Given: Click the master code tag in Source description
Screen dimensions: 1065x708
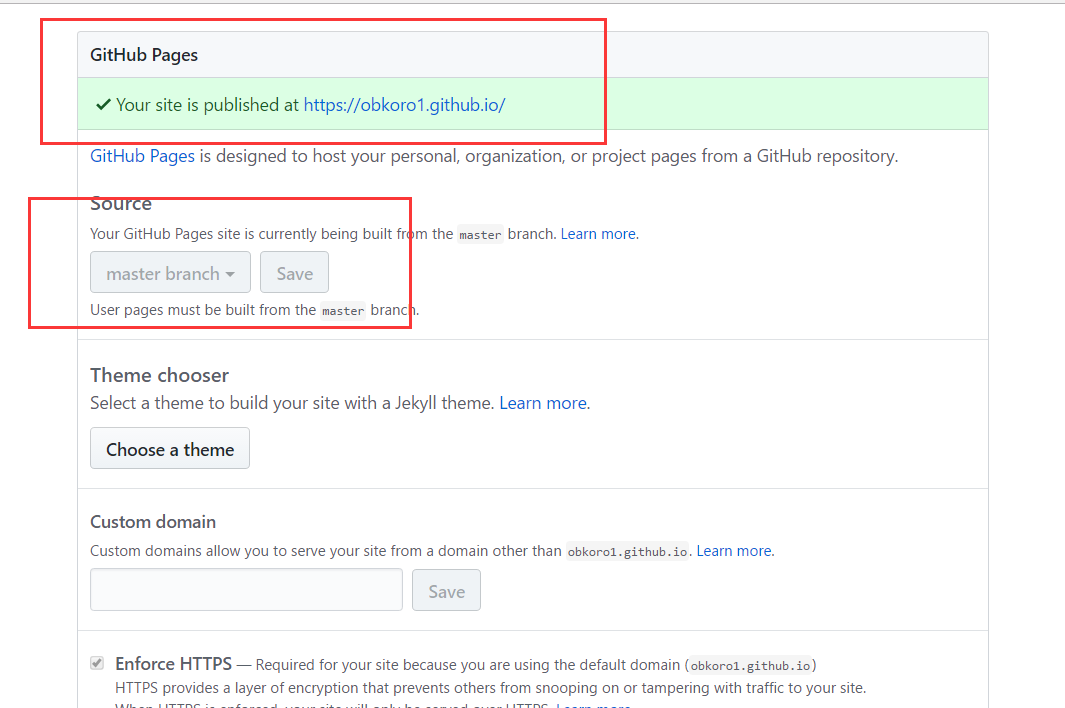Looking at the screenshot, I should point(480,234).
